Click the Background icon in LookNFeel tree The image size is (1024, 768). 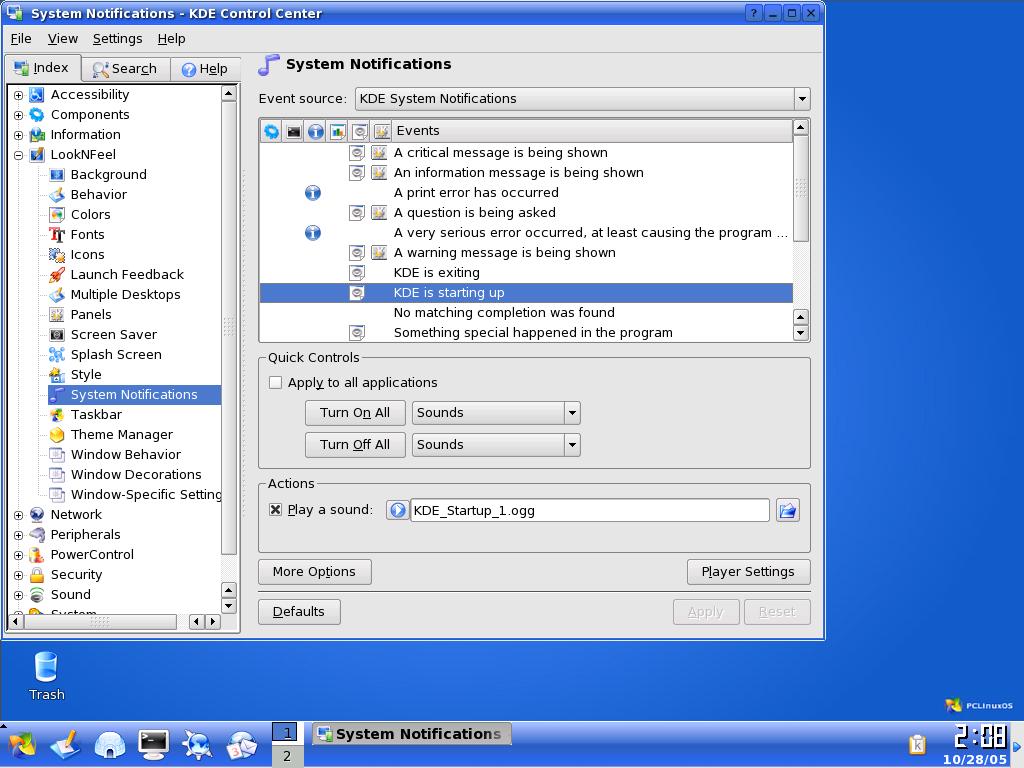[x=57, y=174]
